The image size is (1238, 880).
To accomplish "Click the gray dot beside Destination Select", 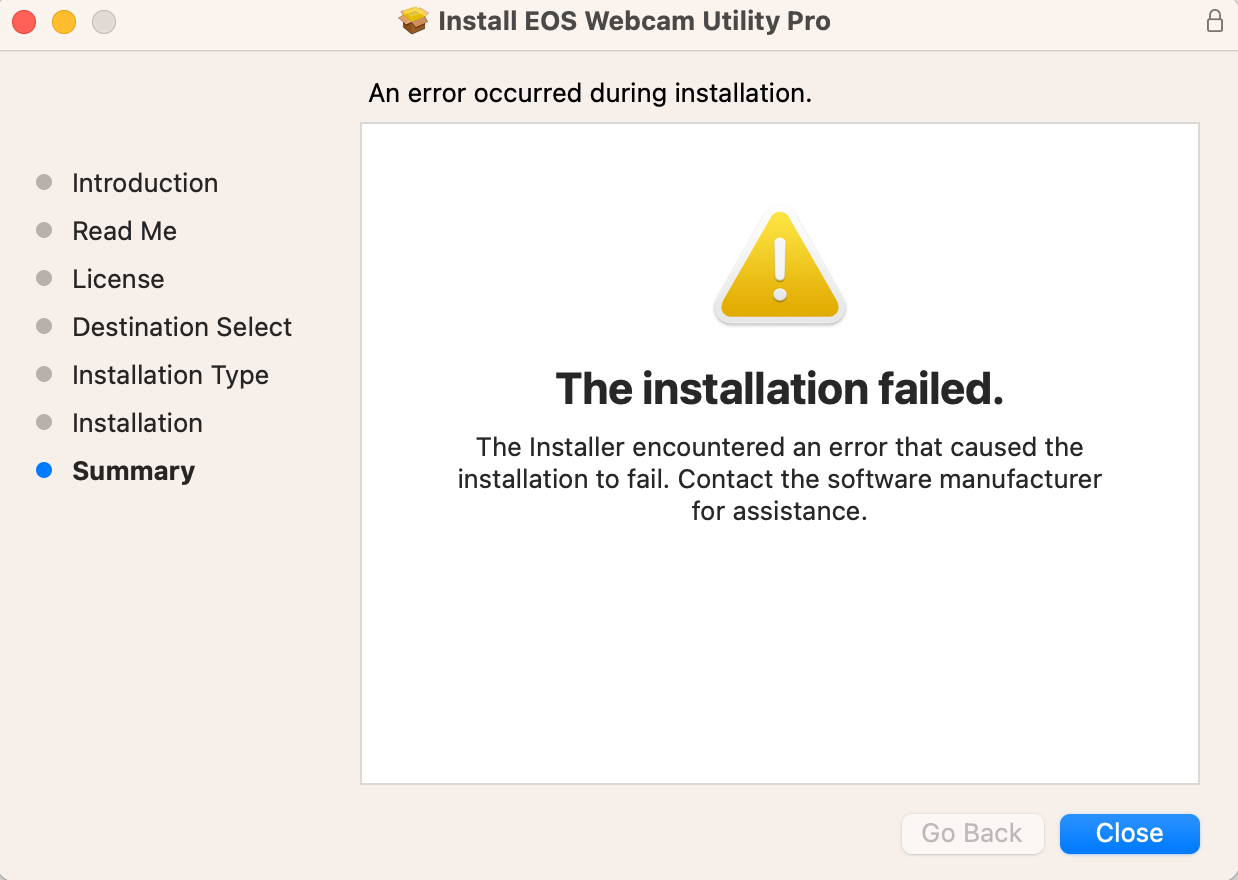I will pos(44,326).
